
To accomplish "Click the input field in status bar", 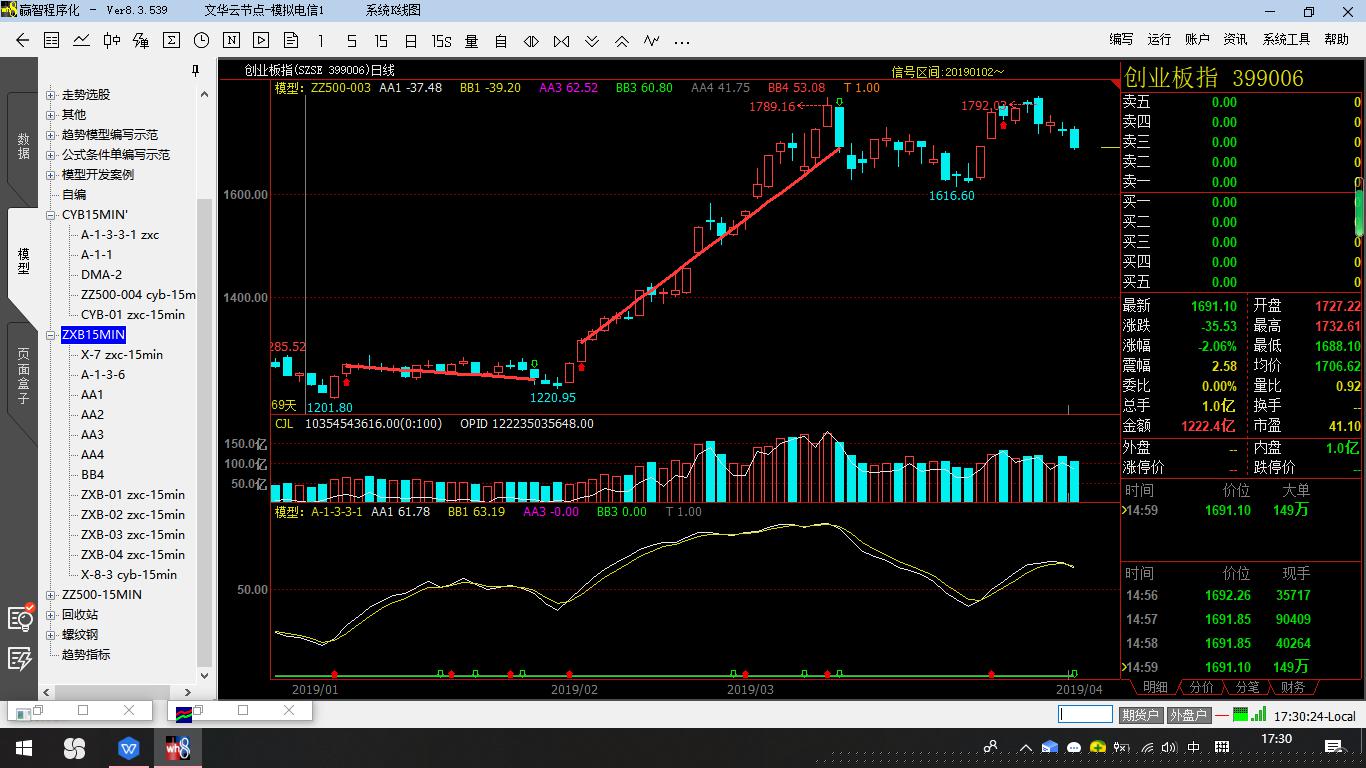I will tap(1085, 714).
